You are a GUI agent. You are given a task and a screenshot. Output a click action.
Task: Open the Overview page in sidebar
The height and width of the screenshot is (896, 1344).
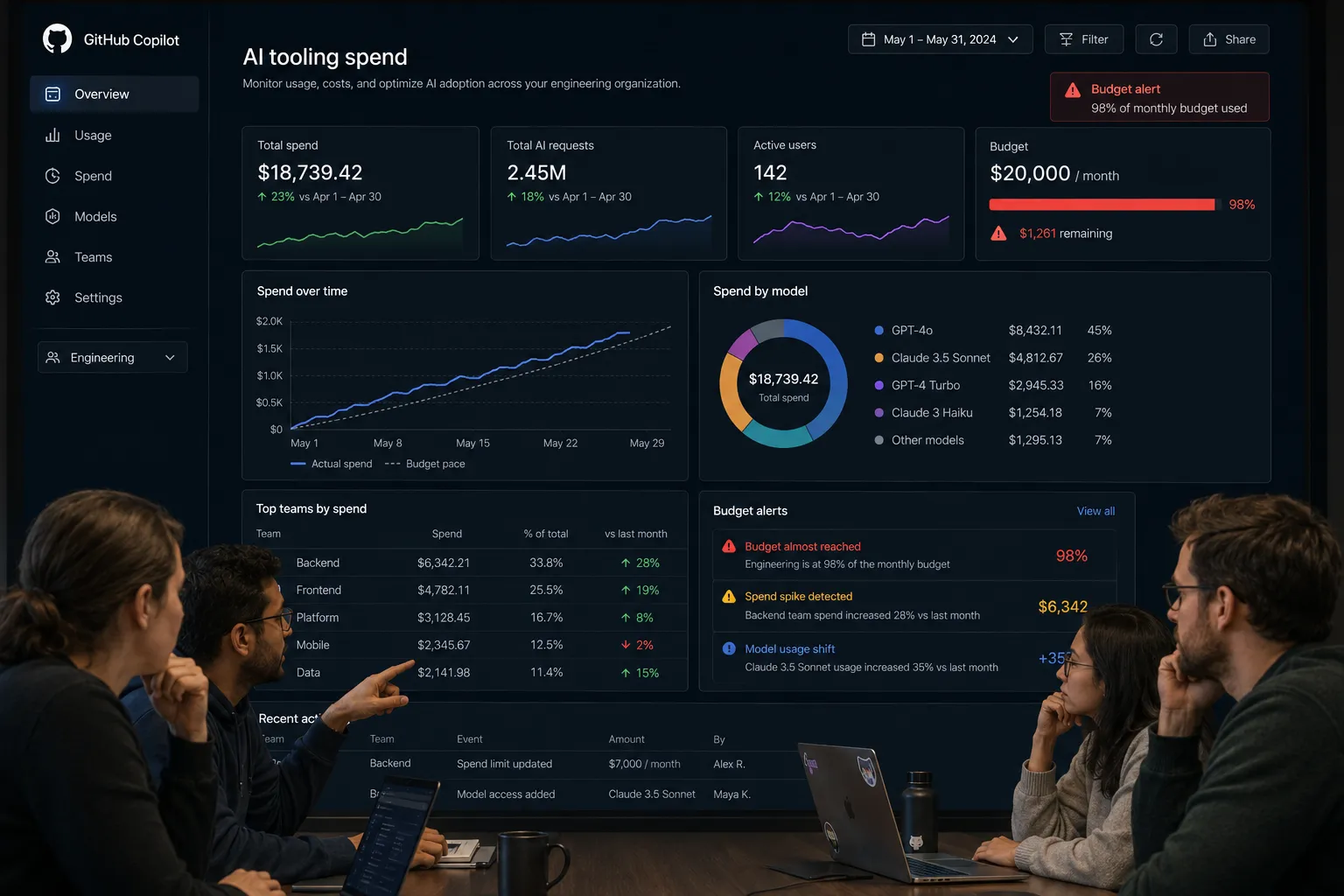coord(115,94)
